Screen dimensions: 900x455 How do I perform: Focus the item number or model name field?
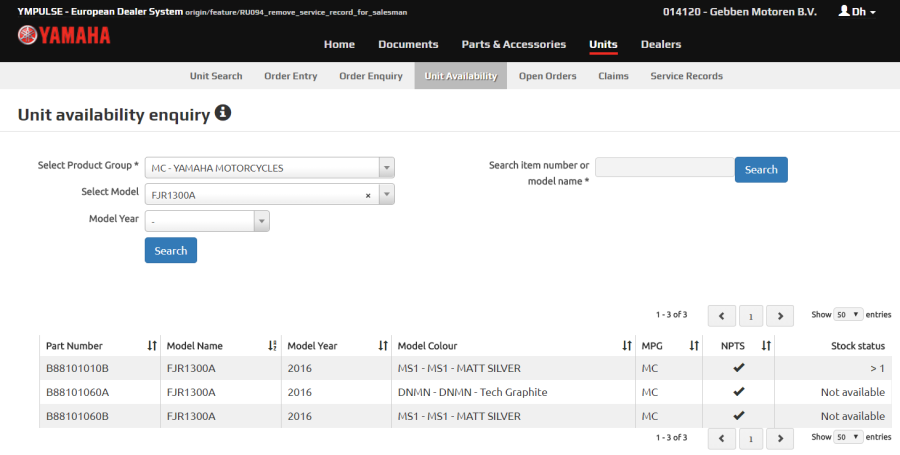665,168
